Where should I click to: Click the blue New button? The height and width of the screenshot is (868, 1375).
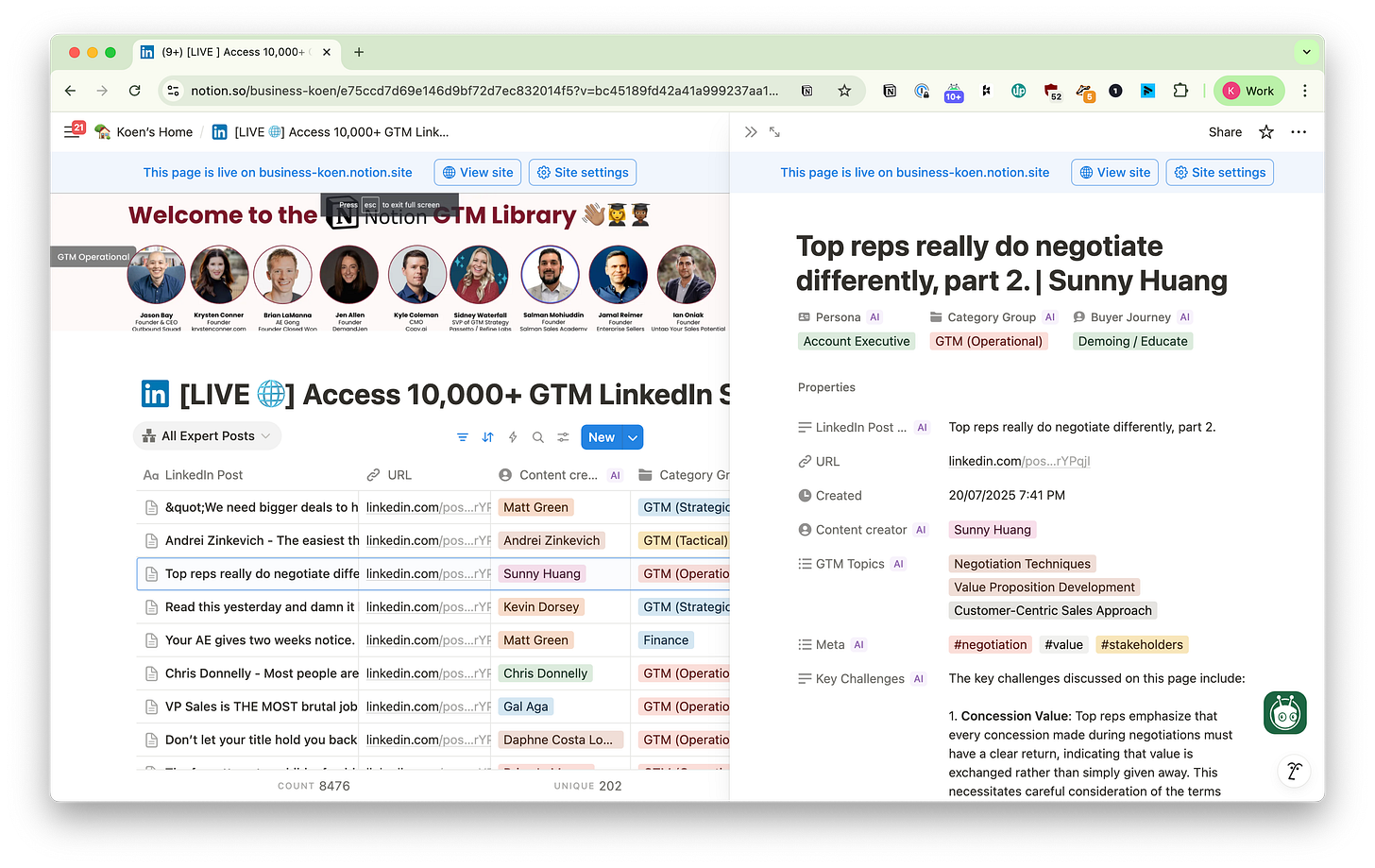tap(602, 437)
